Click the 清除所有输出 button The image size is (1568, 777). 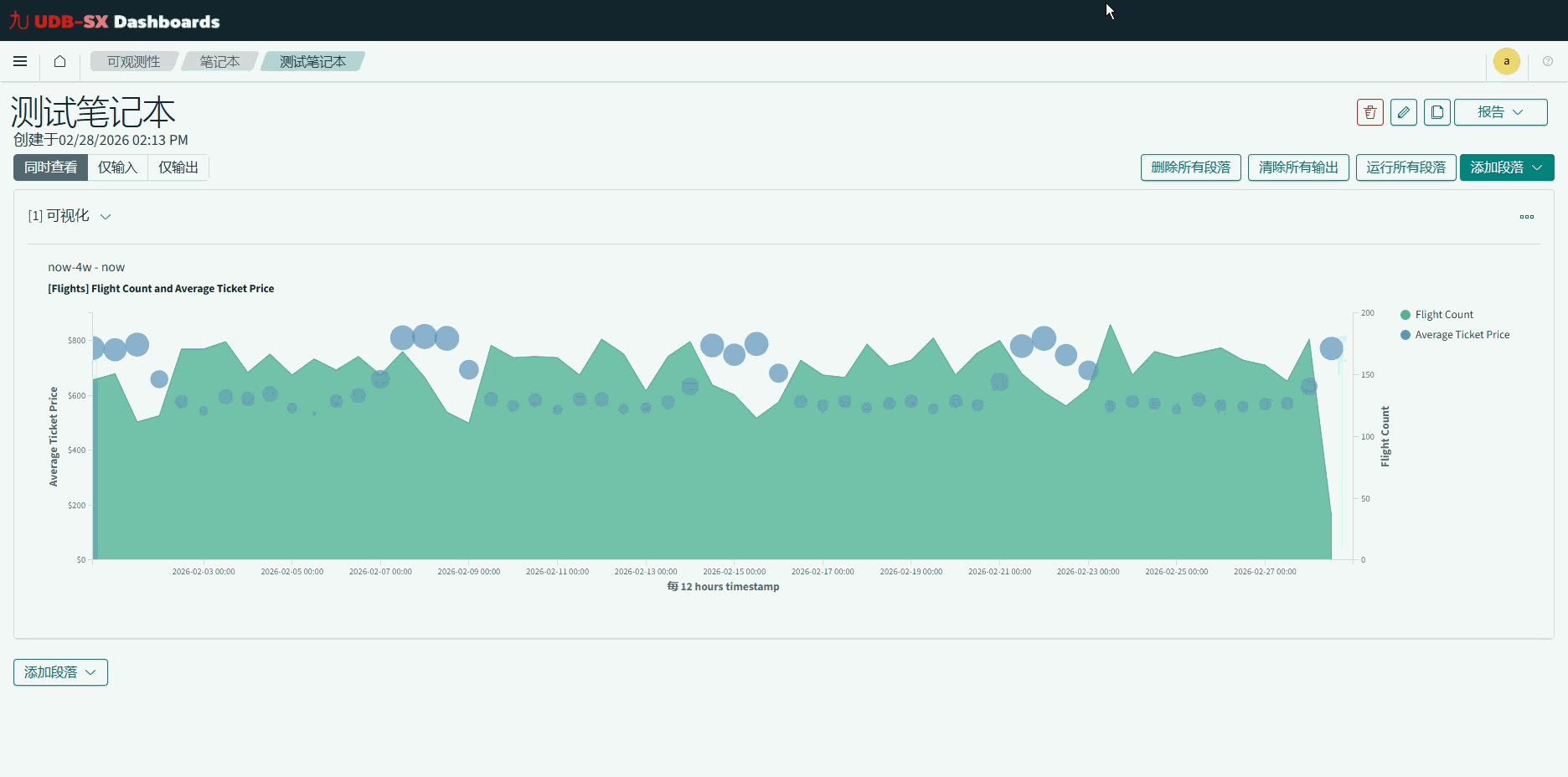coord(1297,167)
